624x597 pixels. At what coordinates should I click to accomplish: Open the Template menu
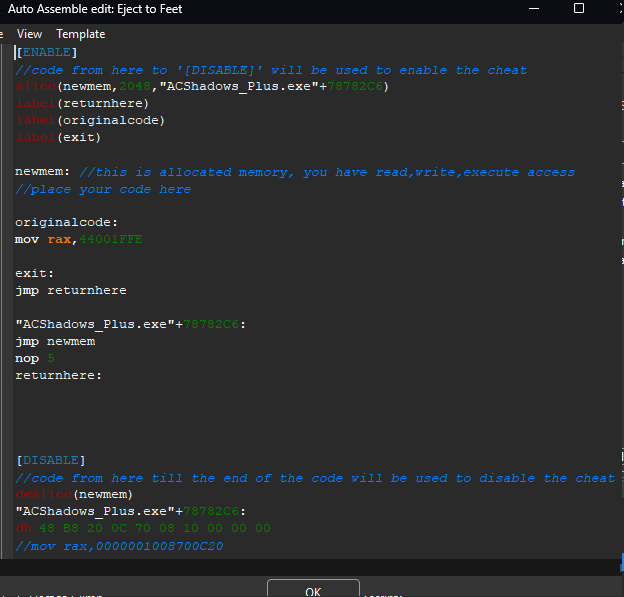80,34
